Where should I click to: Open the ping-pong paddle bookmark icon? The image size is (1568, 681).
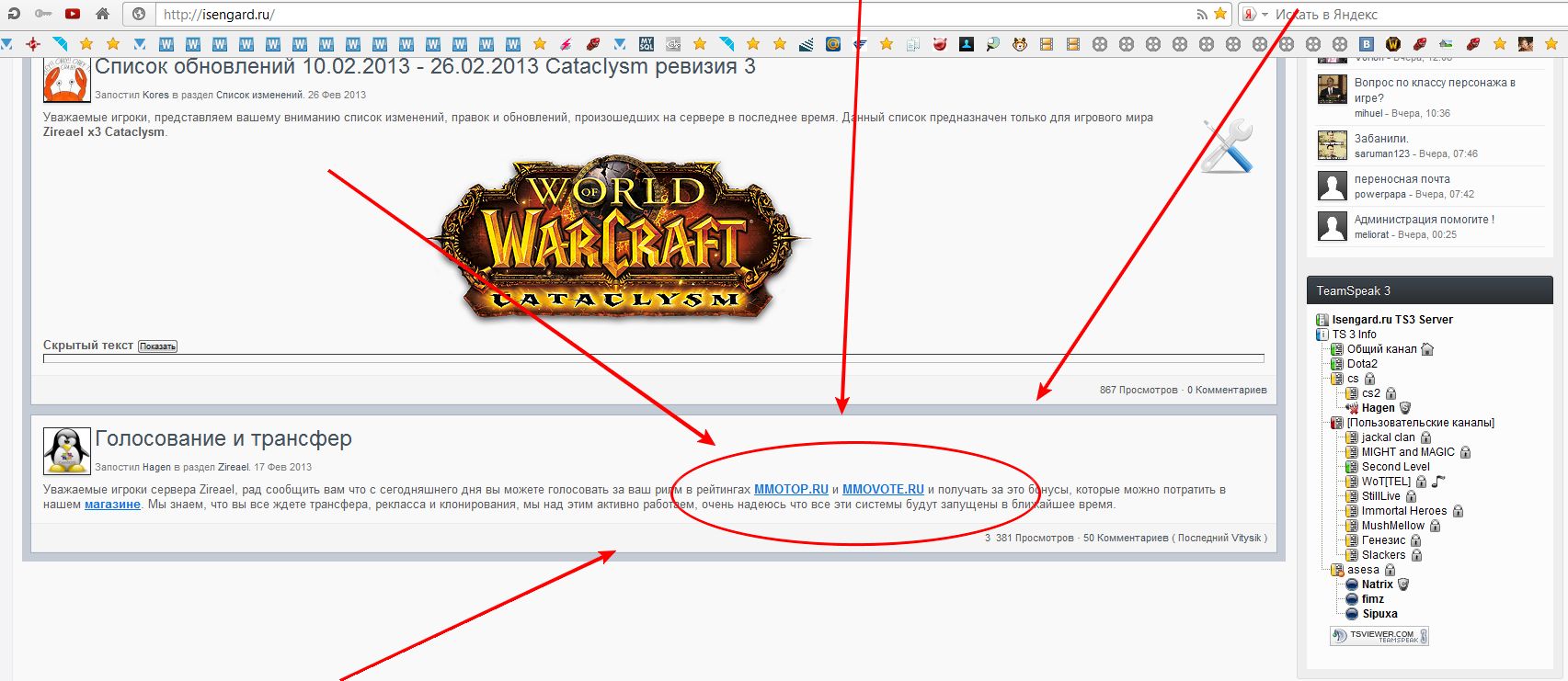[993, 43]
